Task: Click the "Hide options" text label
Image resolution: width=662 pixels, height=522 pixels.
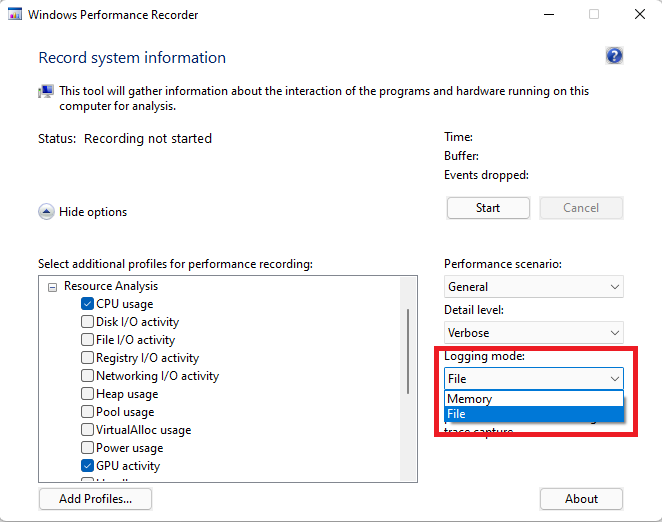Action: pyautogui.click(x=93, y=212)
